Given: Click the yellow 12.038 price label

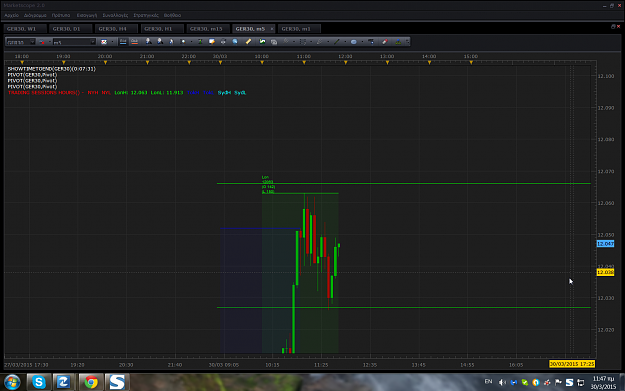Looking at the screenshot, I should coord(605,272).
